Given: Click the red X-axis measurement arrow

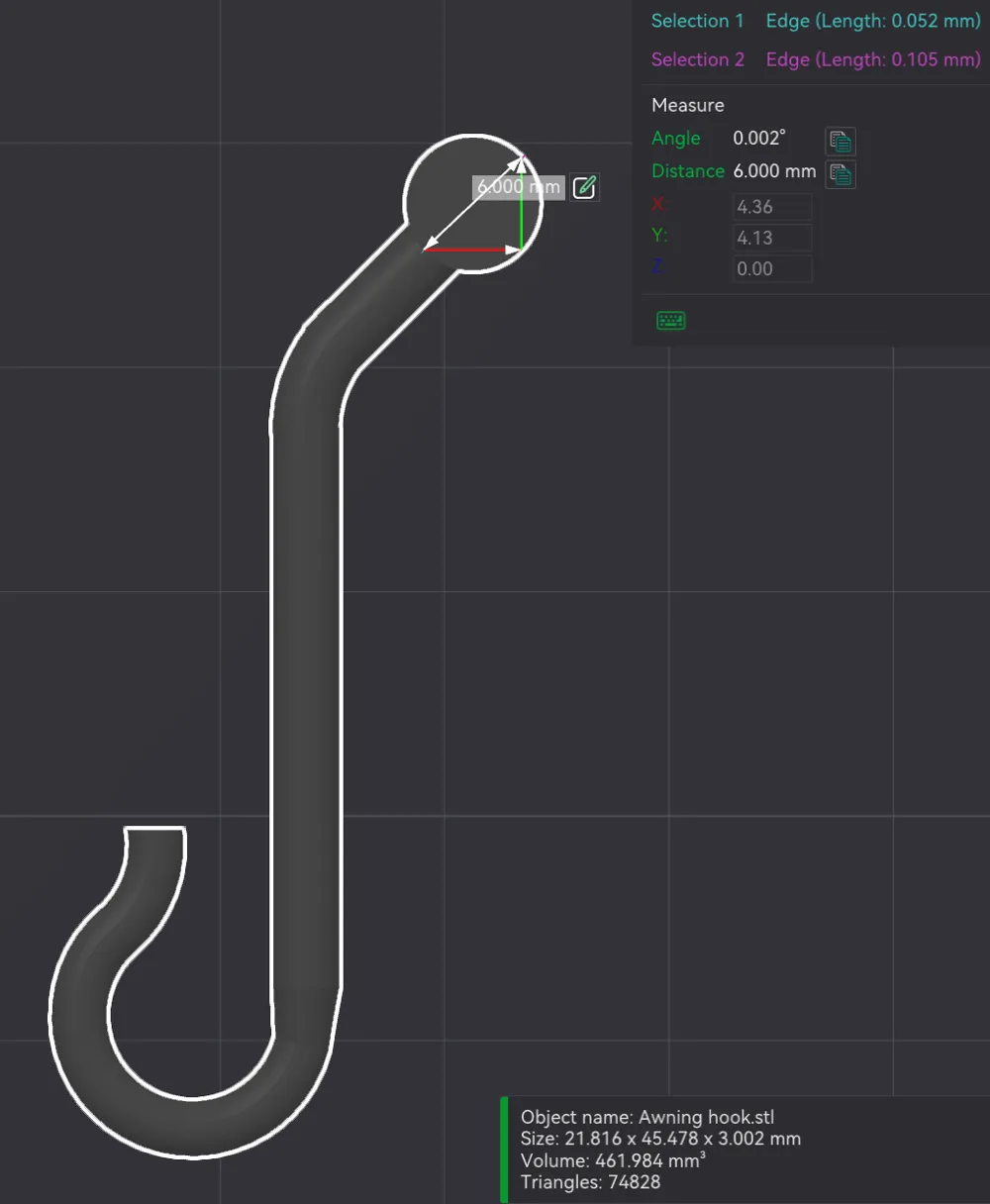Looking at the screenshot, I should pyautogui.click(x=465, y=250).
